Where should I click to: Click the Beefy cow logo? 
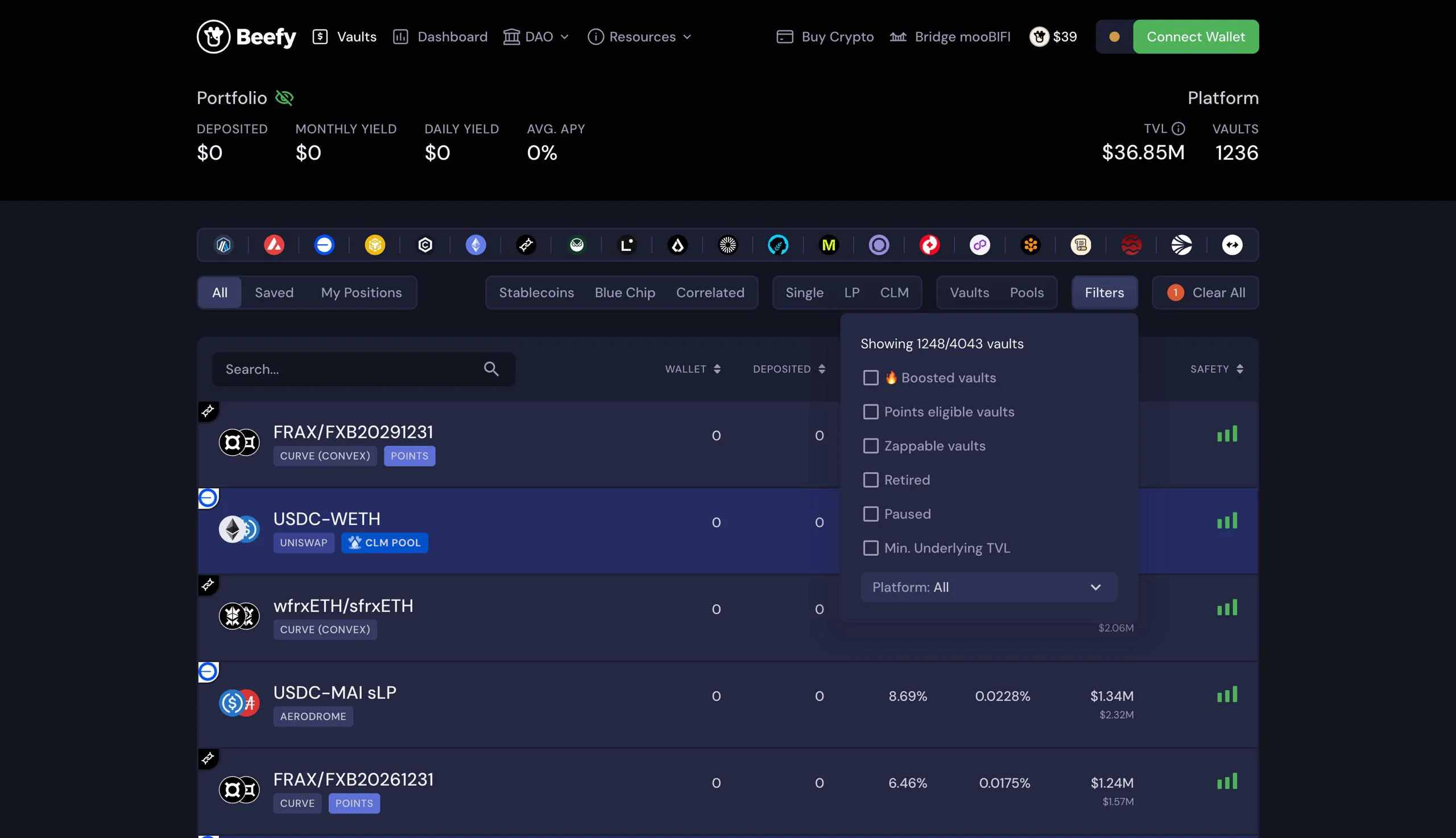coord(213,37)
